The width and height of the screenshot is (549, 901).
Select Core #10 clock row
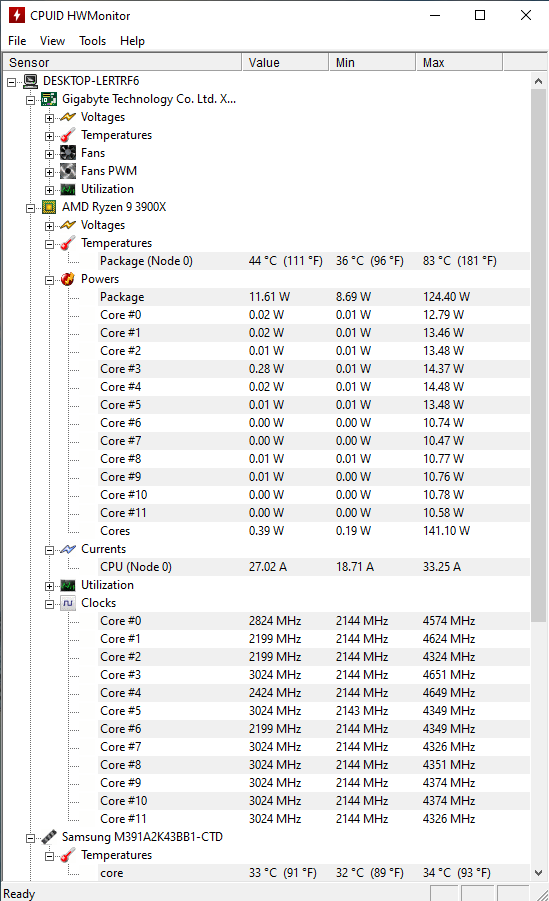(x=314, y=800)
